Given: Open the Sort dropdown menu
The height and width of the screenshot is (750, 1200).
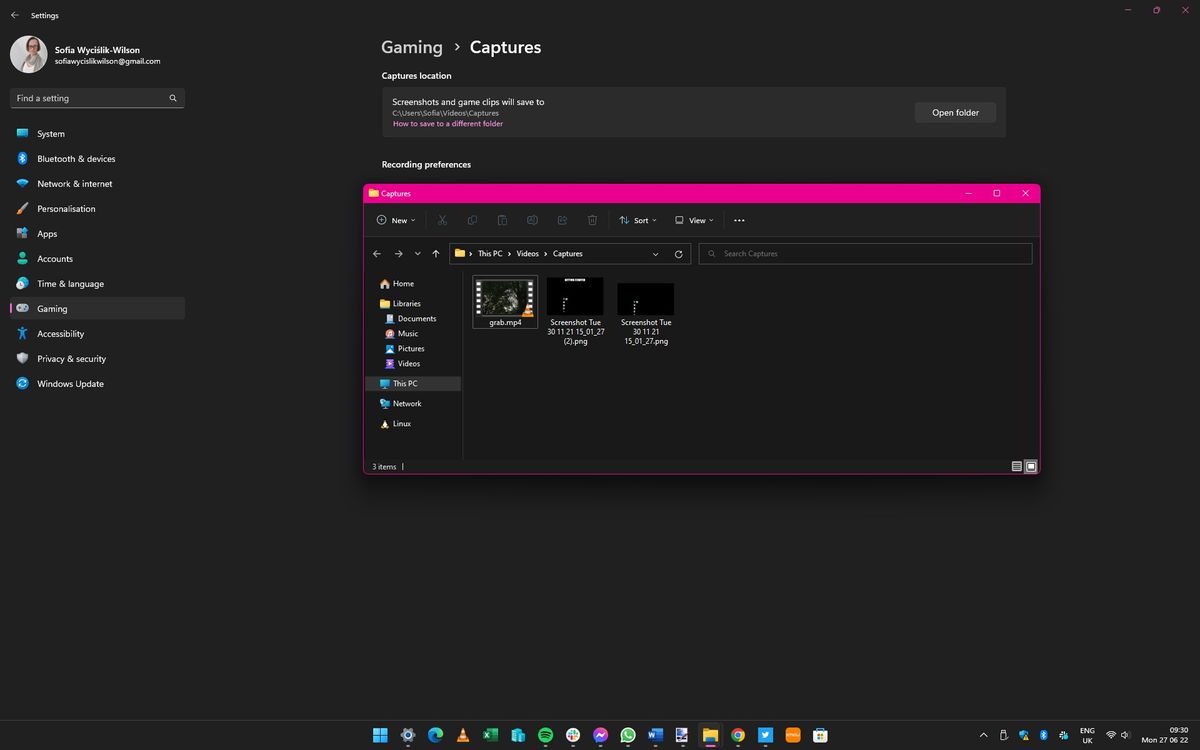Looking at the screenshot, I should (x=638, y=220).
